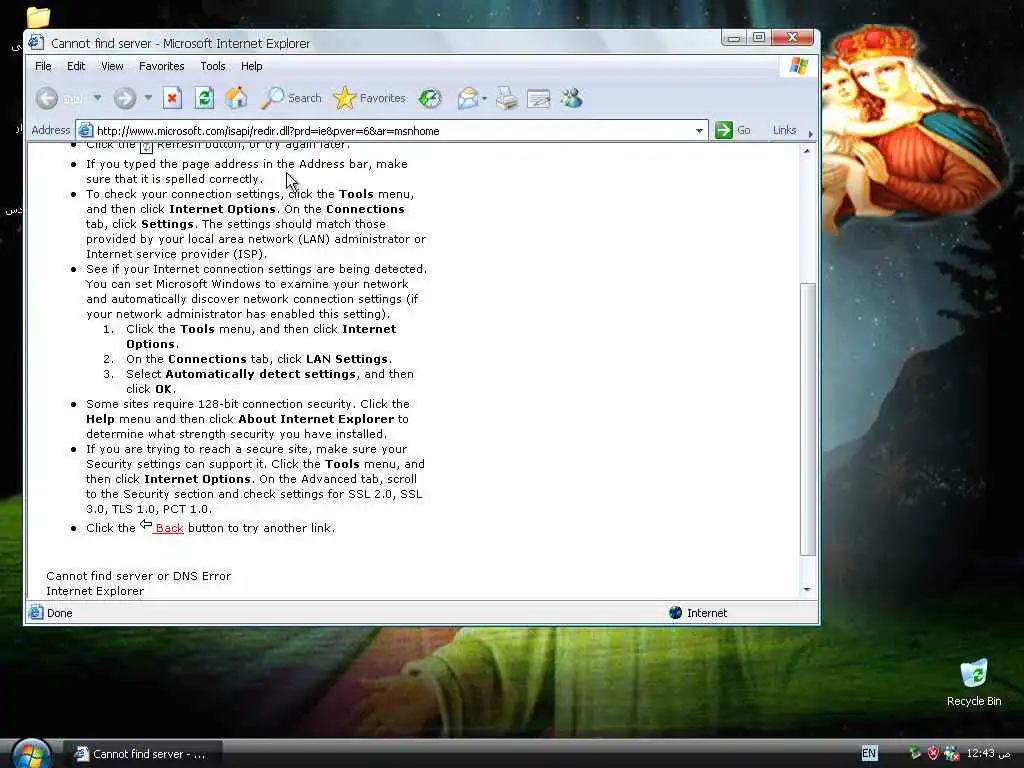The image size is (1024, 768).
Task: Click the Back navigation arrow button
Action: click(x=47, y=99)
